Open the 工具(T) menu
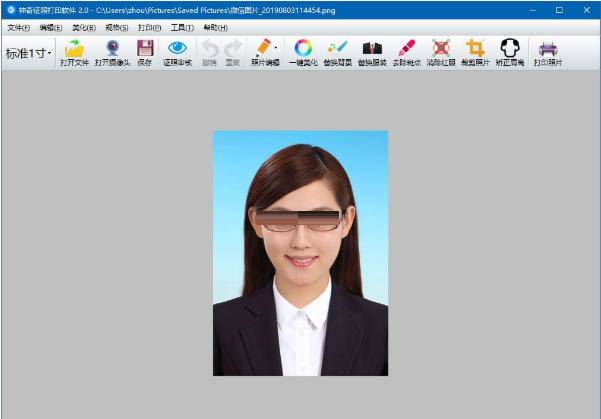The image size is (601, 419). pos(182,27)
